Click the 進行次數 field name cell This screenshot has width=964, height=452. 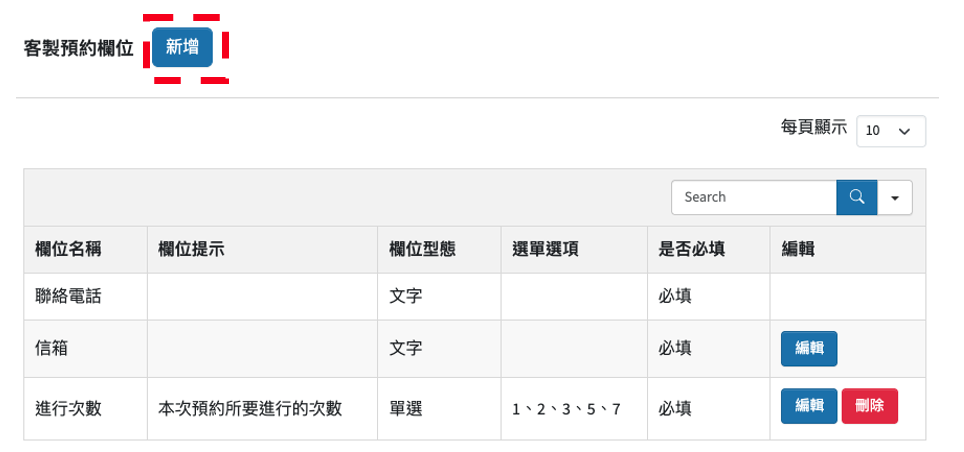[x=68, y=409]
